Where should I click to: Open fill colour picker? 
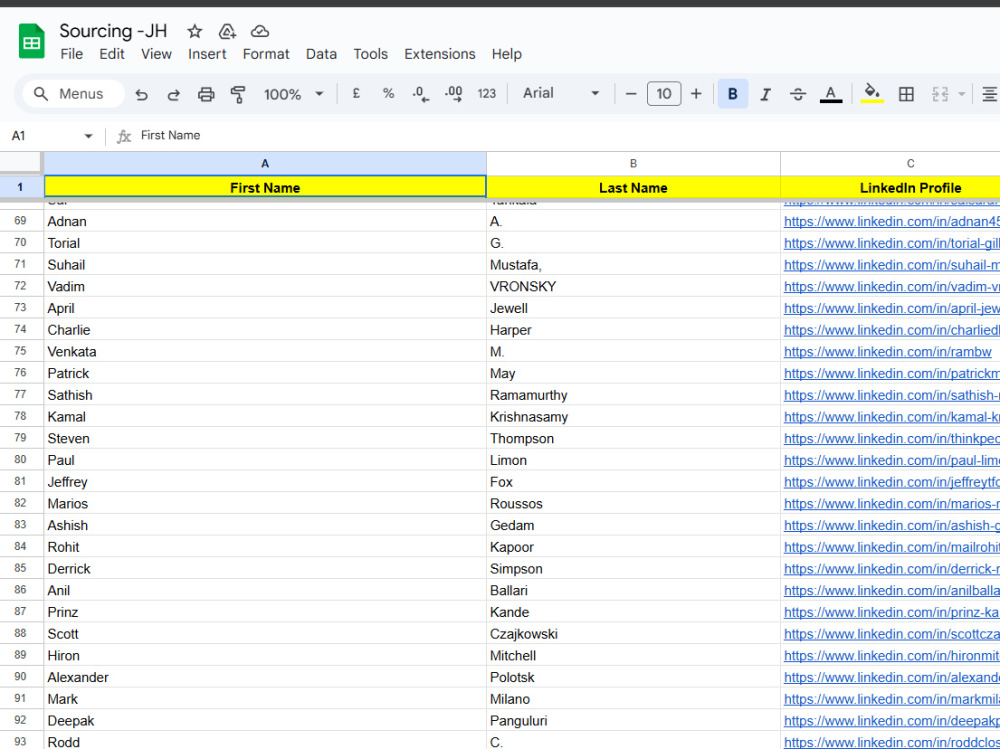[x=872, y=94]
